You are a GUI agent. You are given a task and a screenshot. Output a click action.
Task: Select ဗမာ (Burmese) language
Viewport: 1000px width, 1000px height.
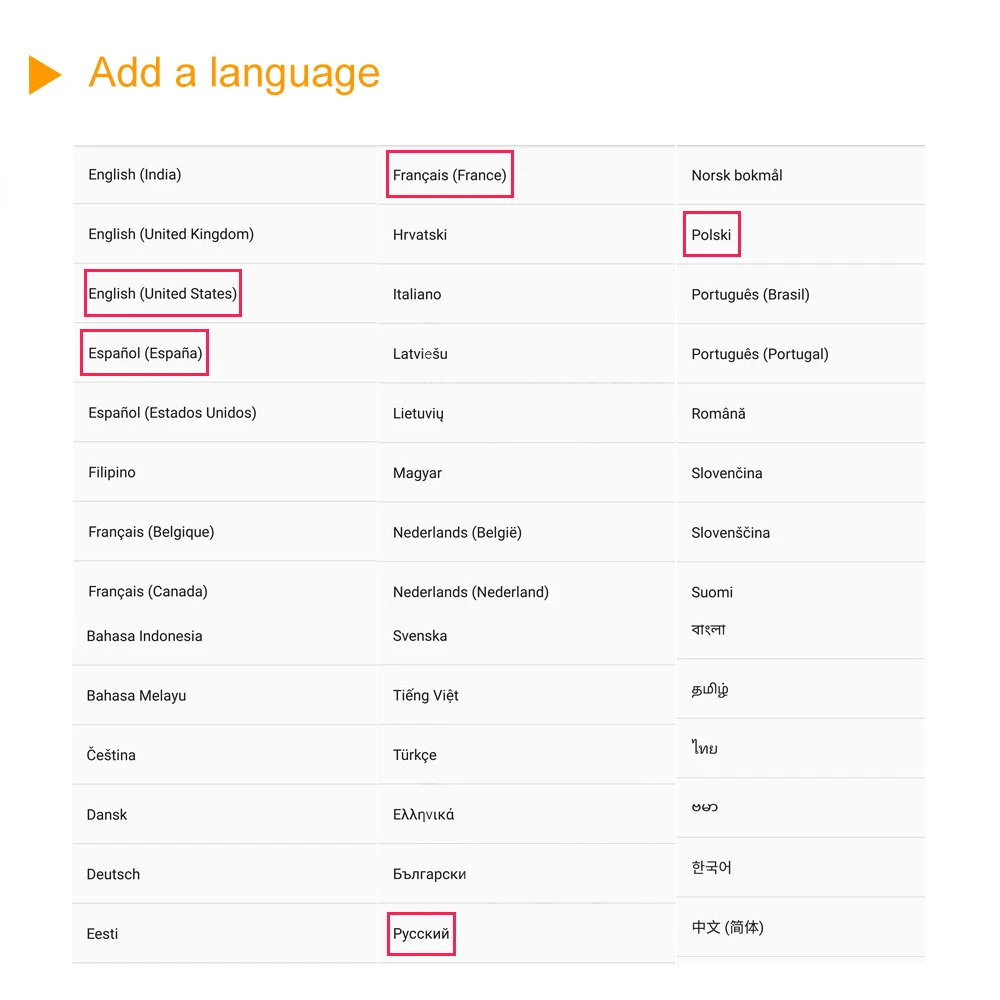705,807
